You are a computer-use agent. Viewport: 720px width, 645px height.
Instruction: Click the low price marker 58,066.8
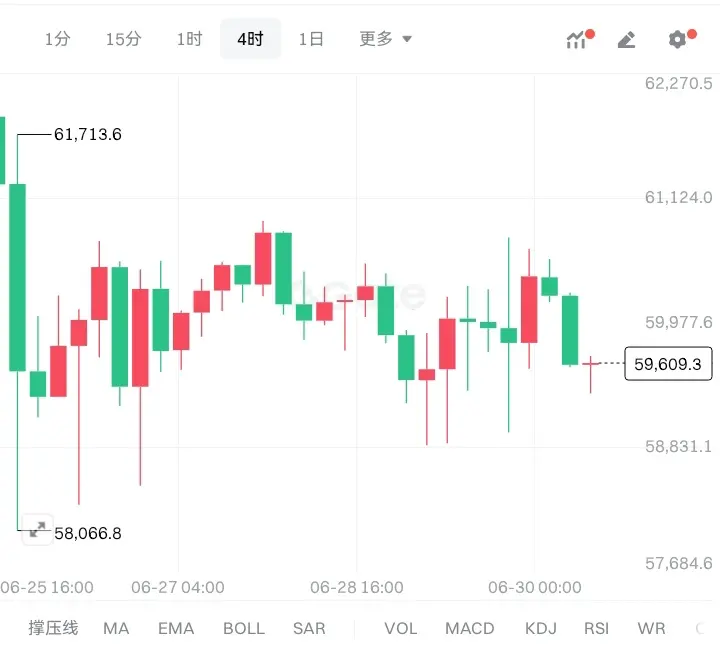(88, 533)
